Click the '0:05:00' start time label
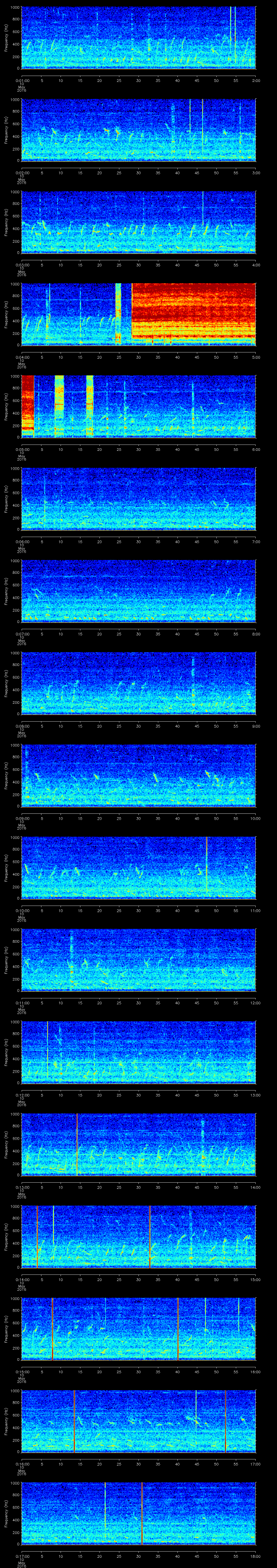The width and height of the screenshot is (277, 1568). 22,449
